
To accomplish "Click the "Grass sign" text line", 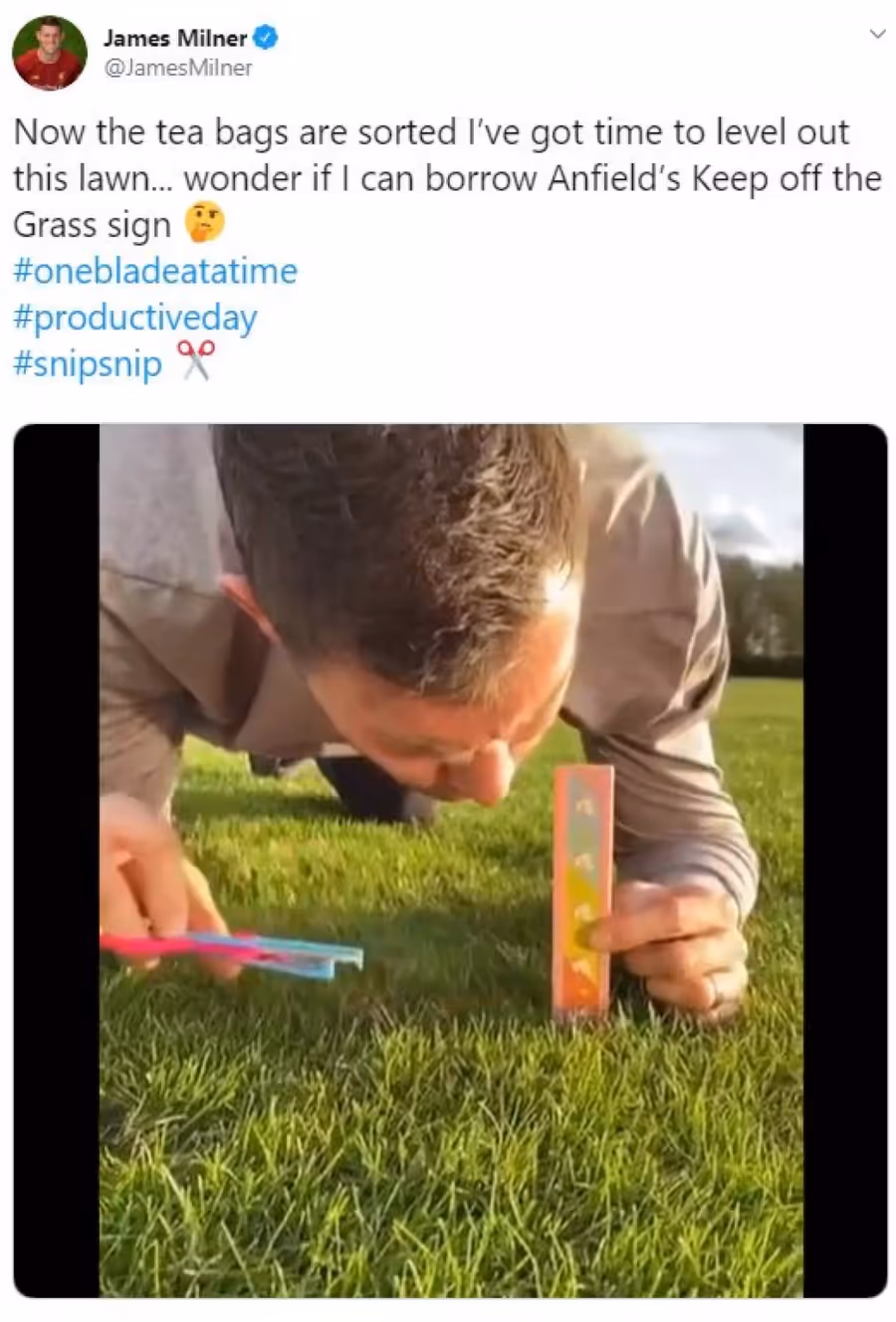I will point(93,226).
